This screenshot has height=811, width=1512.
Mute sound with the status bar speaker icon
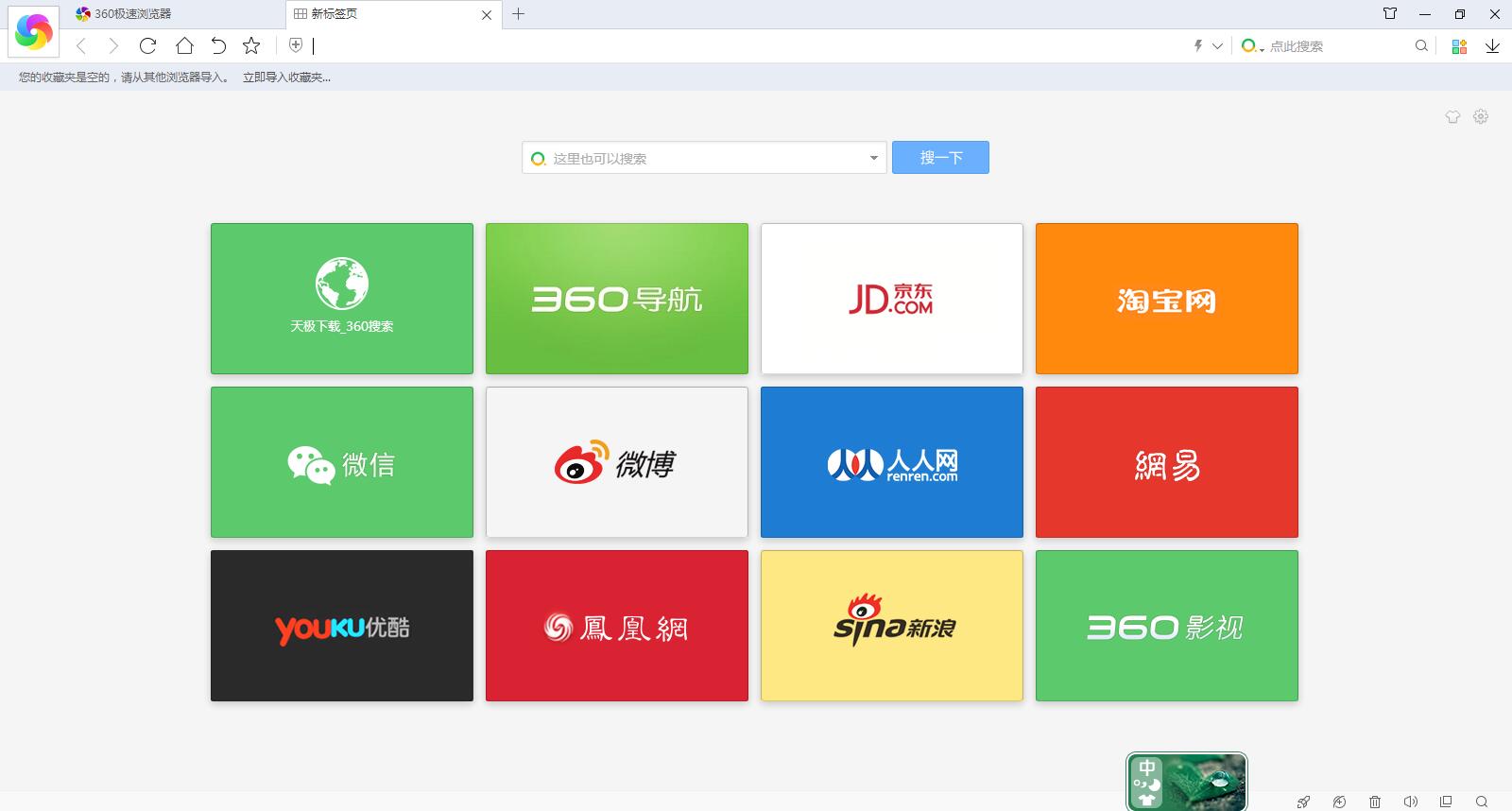tap(1410, 802)
